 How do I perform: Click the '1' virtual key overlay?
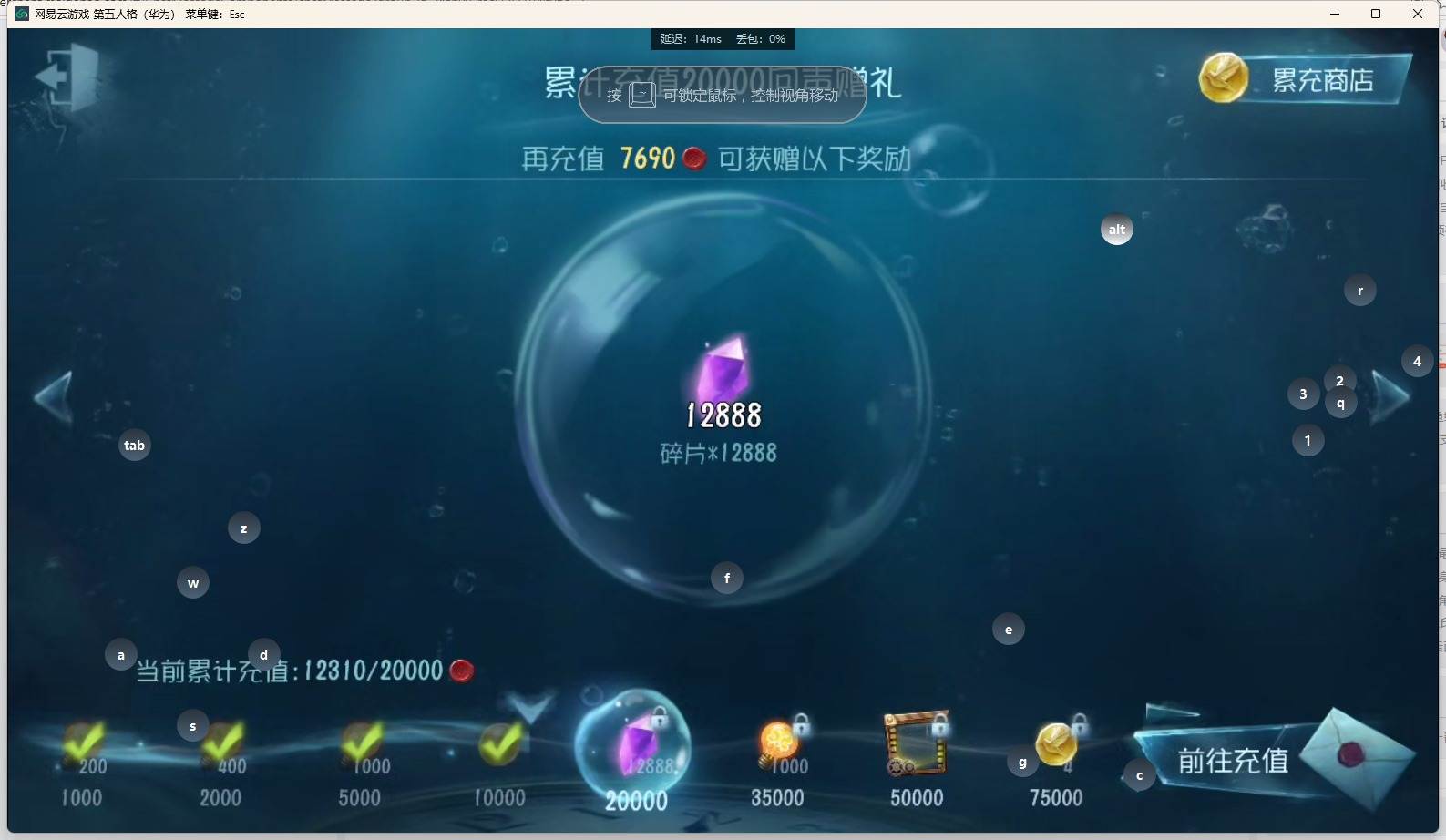tap(1308, 441)
